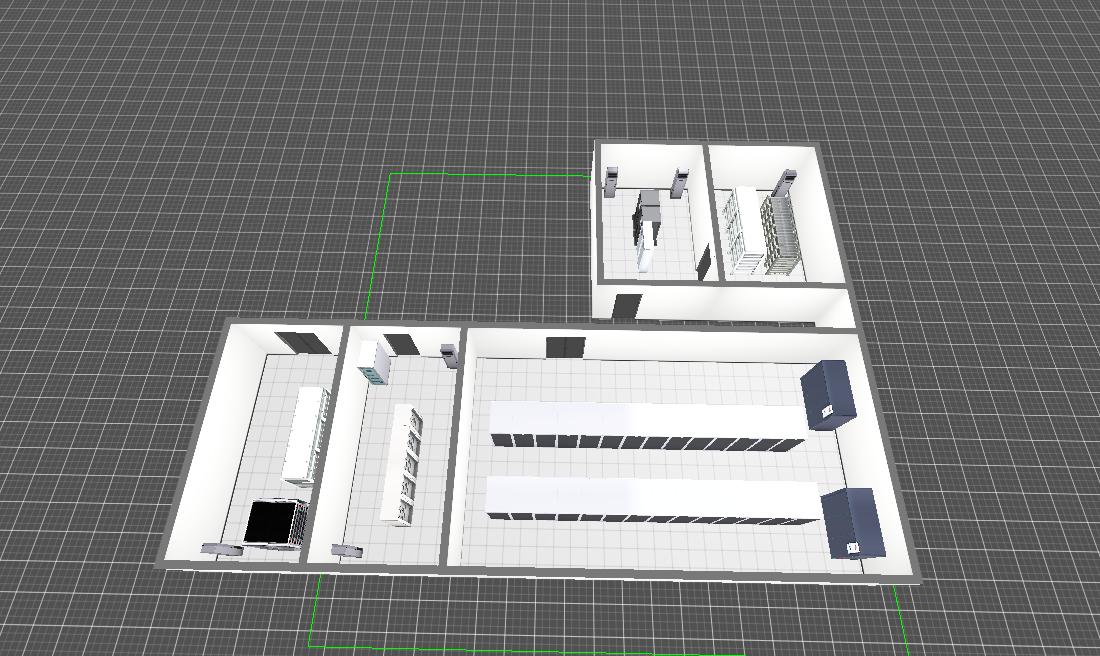1100x656 pixels.
Task: Click the upper dark blue cabinet
Action: click(829, 394)
